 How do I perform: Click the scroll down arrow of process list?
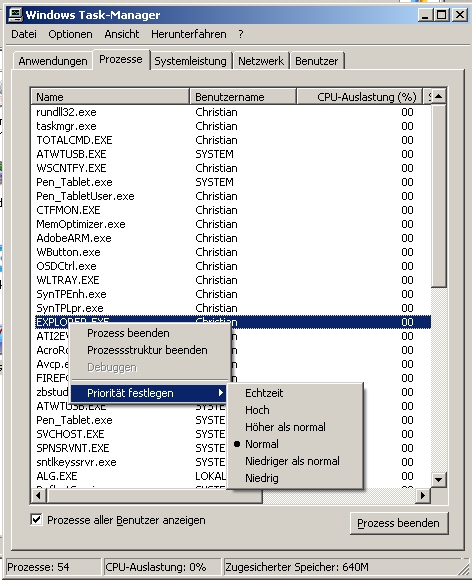tap(439, 480)
